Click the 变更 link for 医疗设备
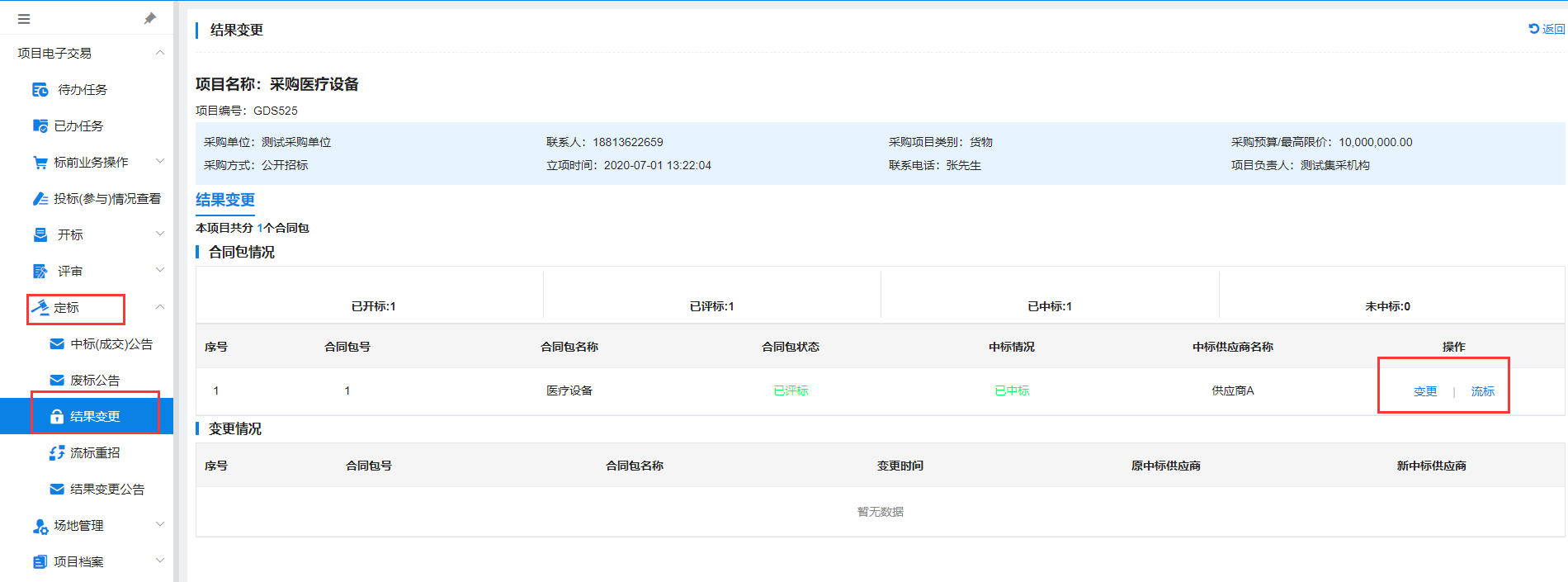The image size is (1568, 582). coord(1424,391)
